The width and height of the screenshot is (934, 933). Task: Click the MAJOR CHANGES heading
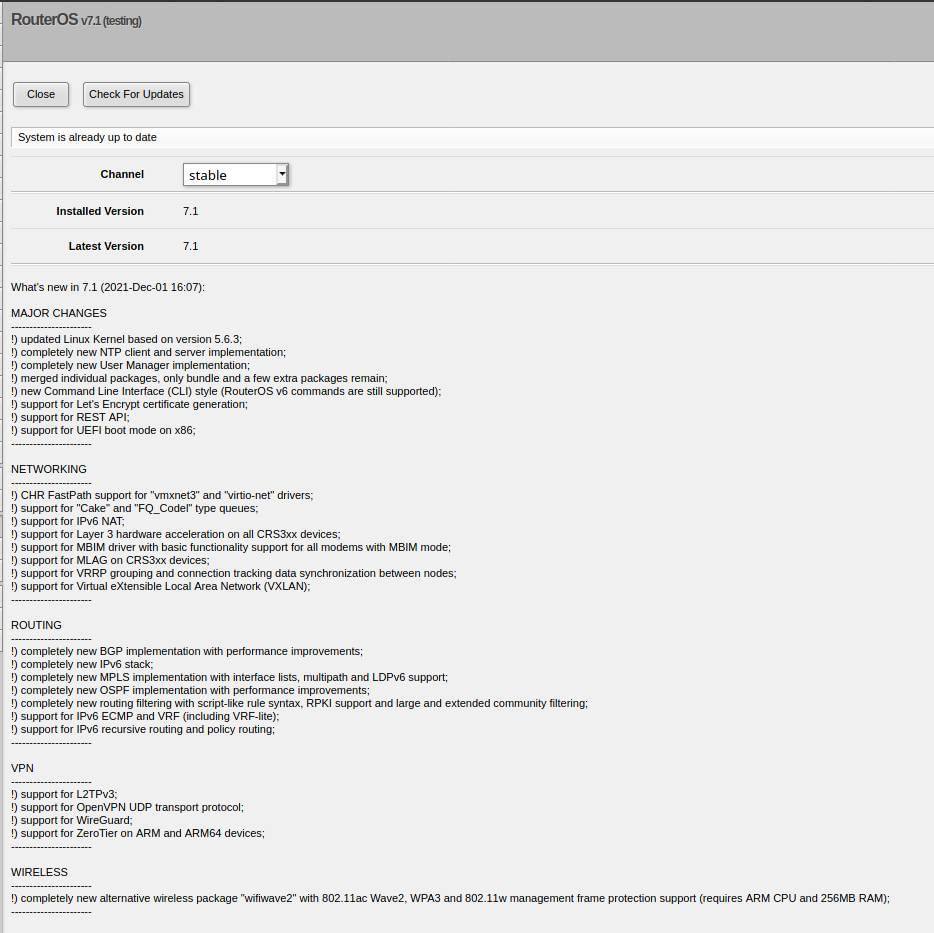click(59, 313)
